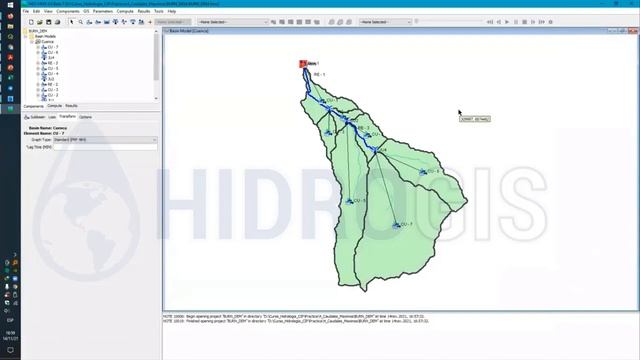The image size is (640, 360).
Task: Open the Components menu
Action: click(68, 11)
